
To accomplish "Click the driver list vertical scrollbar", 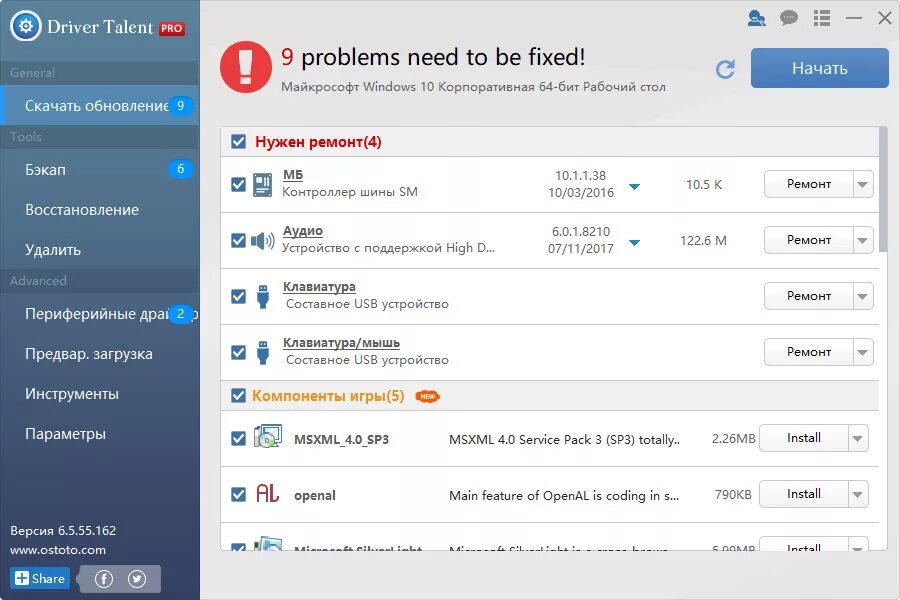I will pyautogui.click(x=883, y=189).
